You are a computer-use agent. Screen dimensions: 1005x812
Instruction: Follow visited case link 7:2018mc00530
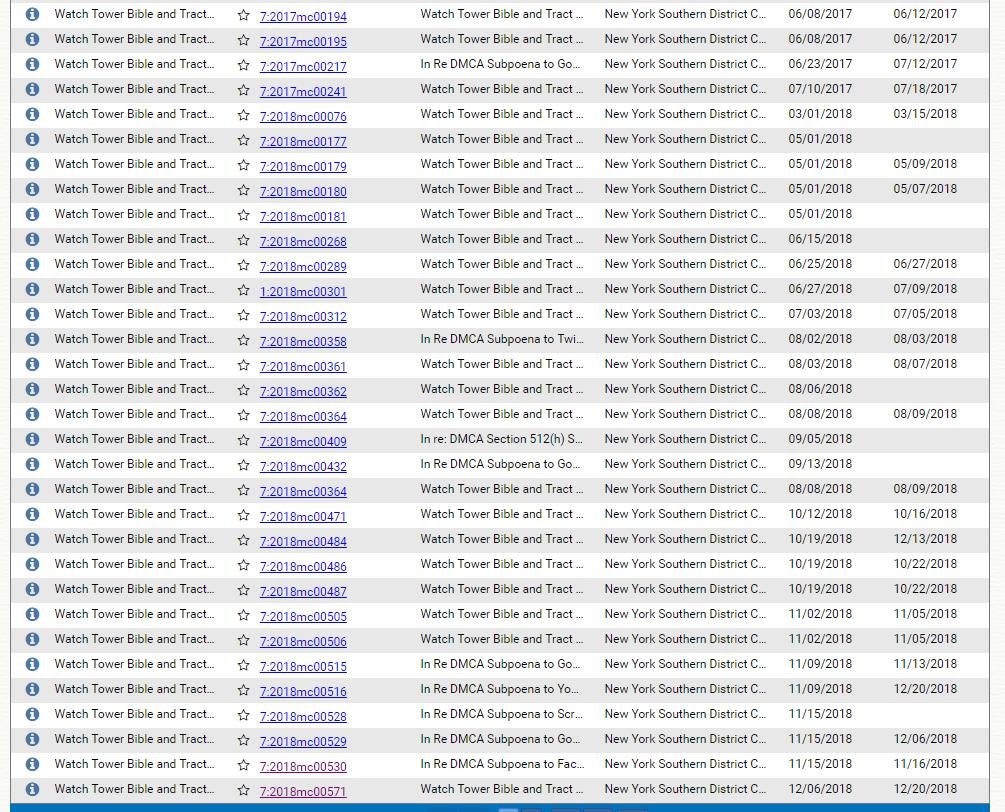[x=303, y=766]
